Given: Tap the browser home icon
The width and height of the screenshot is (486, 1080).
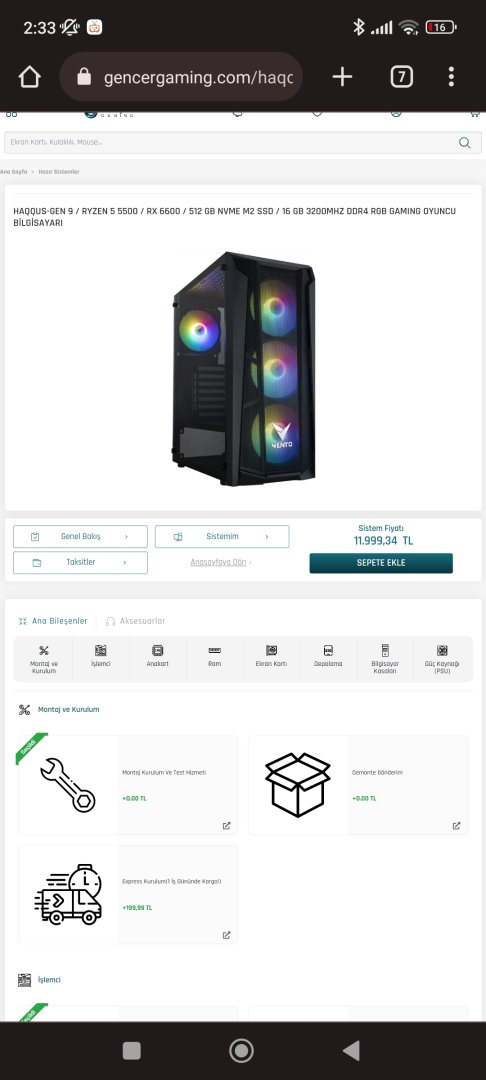Looking at the screenshot, I should point(30,76).
